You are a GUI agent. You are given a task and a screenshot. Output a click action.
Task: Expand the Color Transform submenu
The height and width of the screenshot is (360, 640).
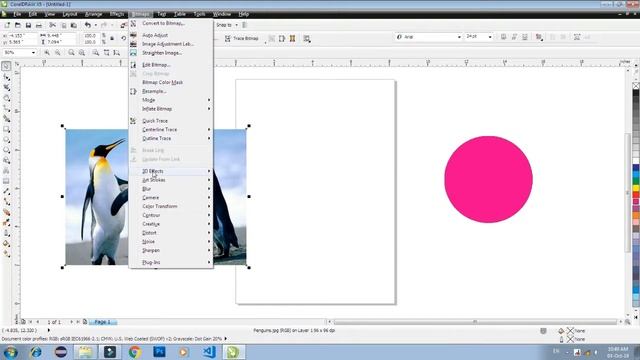[x=171, y=207]
